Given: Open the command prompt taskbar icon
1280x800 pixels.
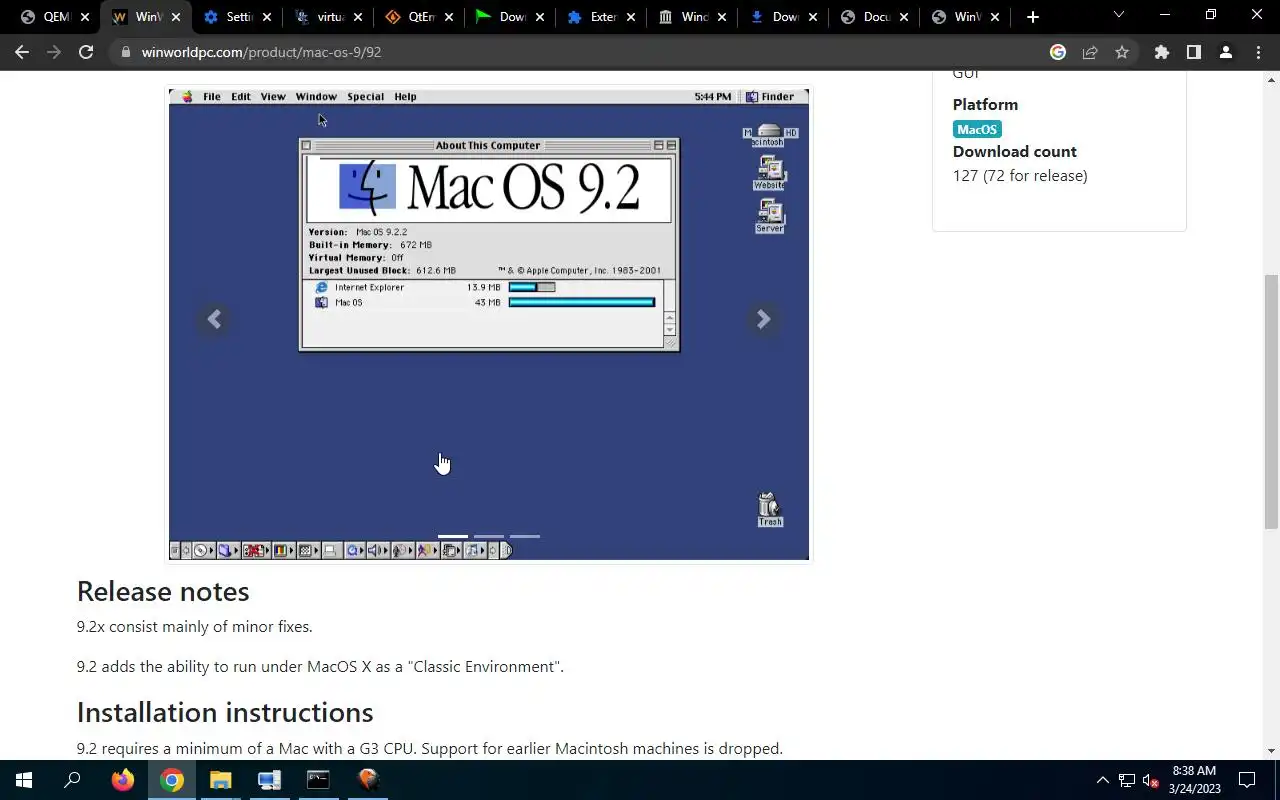Looking at the screenshot, I should tap(318, 780).
